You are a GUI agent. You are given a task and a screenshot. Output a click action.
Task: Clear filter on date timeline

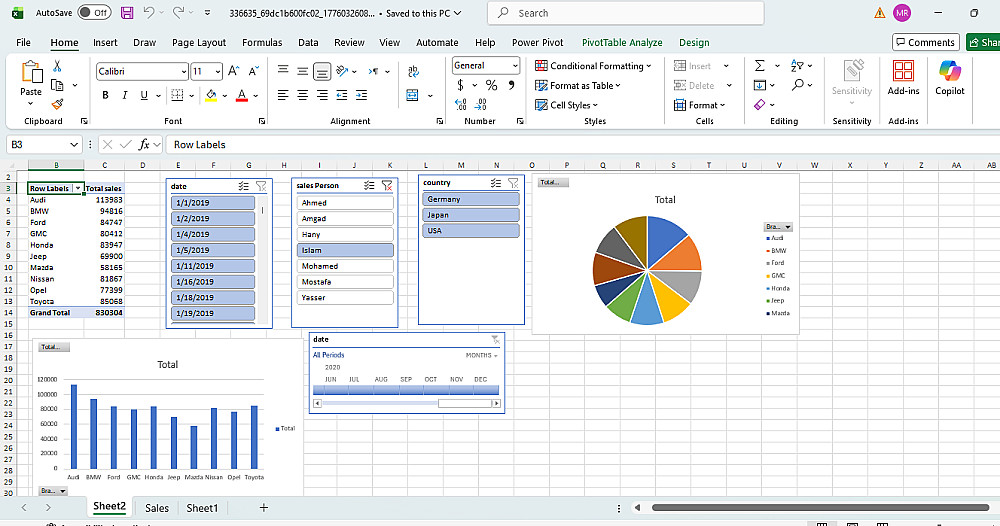coord(495,340)
